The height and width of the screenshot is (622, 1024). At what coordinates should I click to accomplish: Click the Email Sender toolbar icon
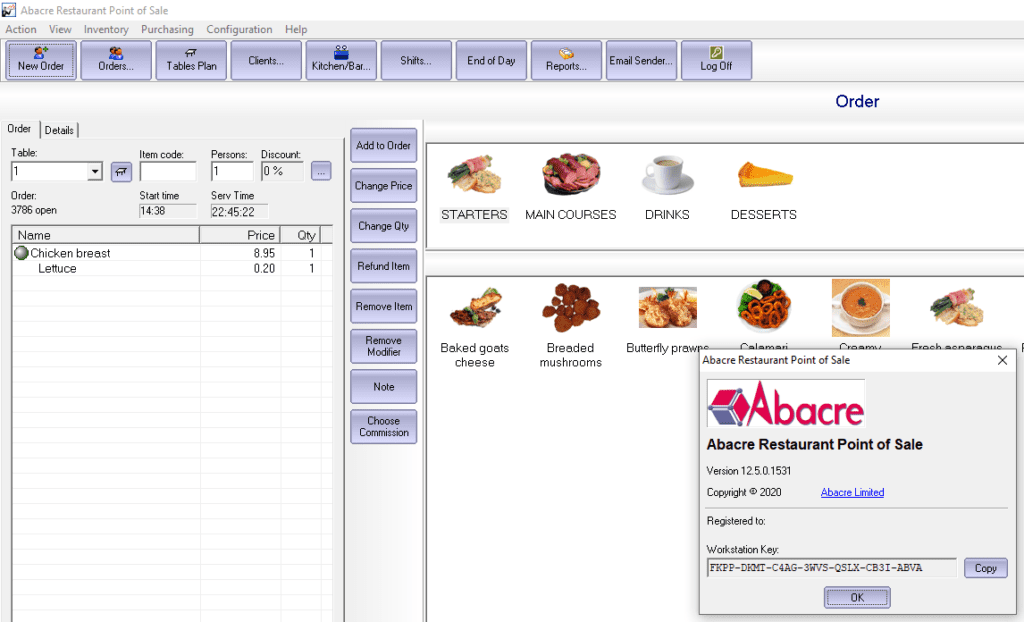(641, 60)
